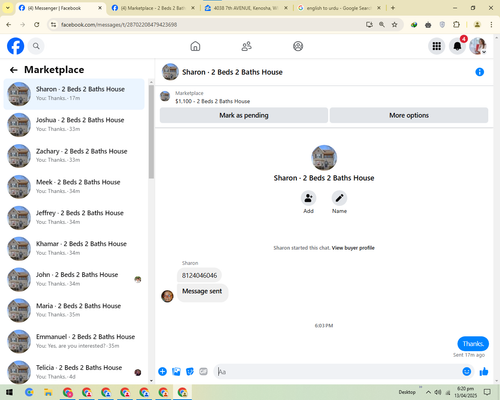
Task: Click Sharon's avatar beside messages
Action: pos(167,296)
